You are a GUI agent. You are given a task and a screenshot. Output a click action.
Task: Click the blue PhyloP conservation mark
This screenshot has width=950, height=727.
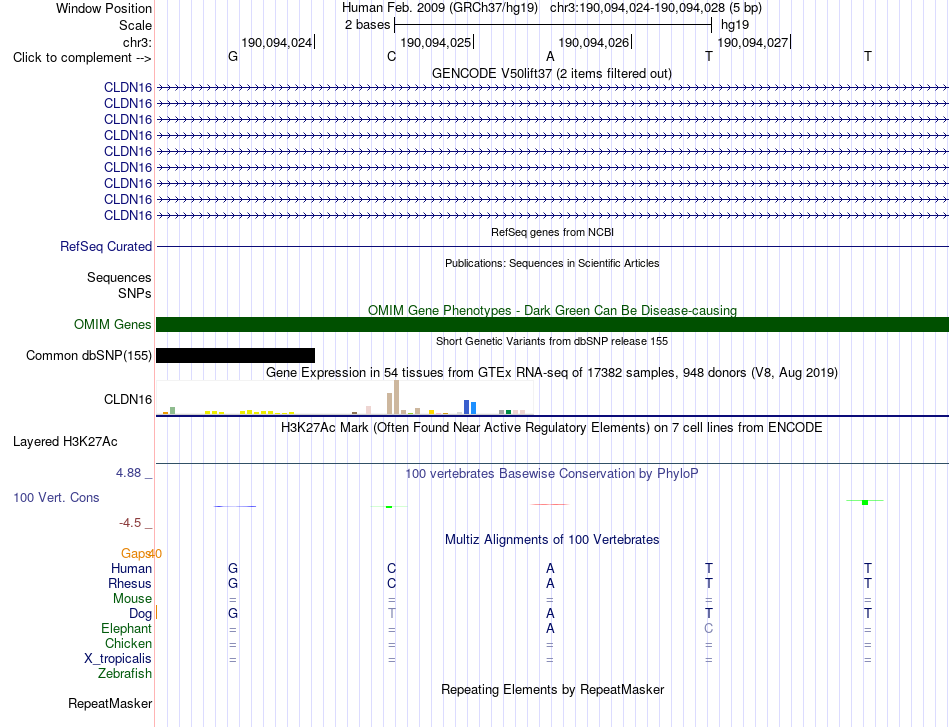tap(235, 506)
